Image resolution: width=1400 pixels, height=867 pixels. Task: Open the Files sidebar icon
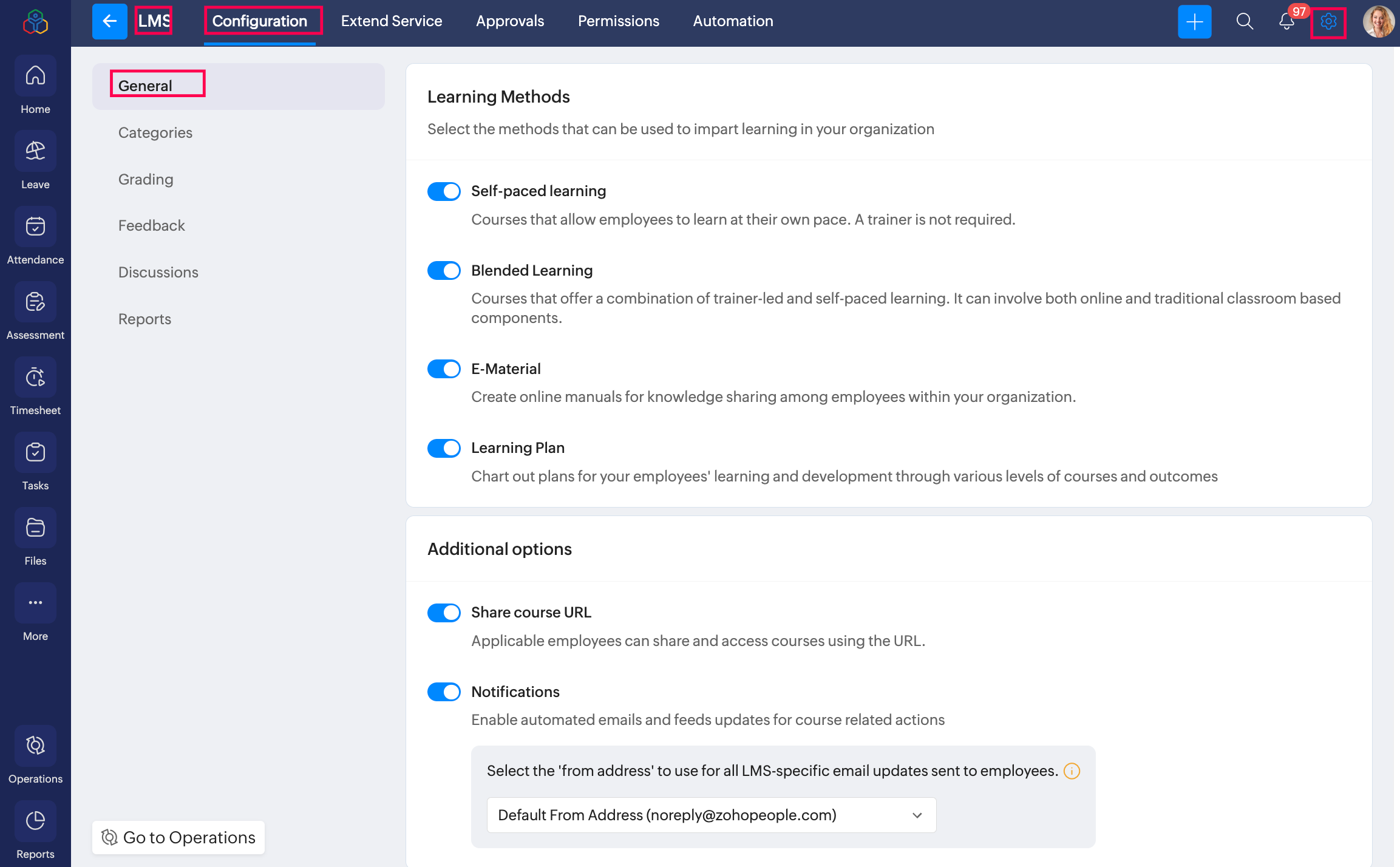tap(35, 528)
